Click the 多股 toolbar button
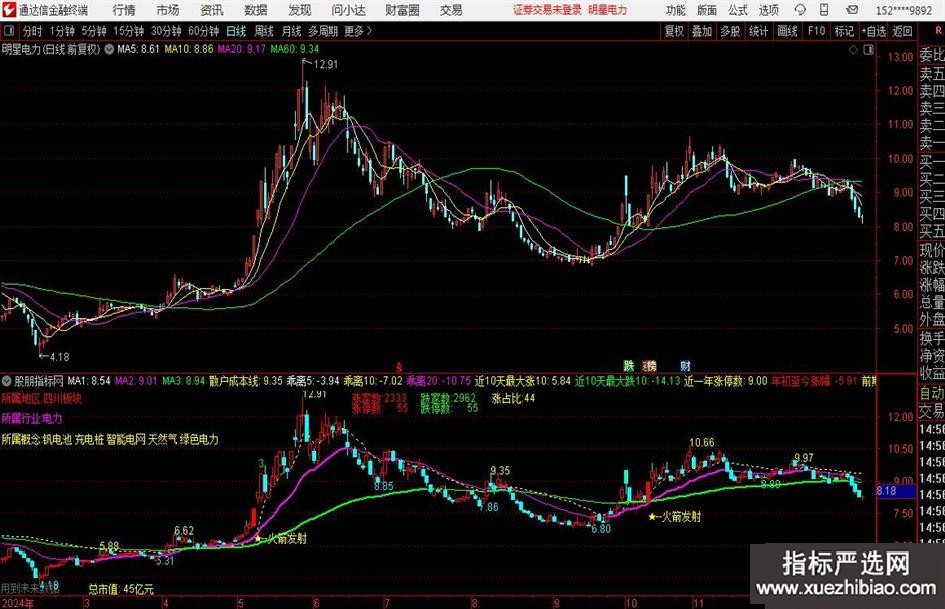 pos(730,31)
